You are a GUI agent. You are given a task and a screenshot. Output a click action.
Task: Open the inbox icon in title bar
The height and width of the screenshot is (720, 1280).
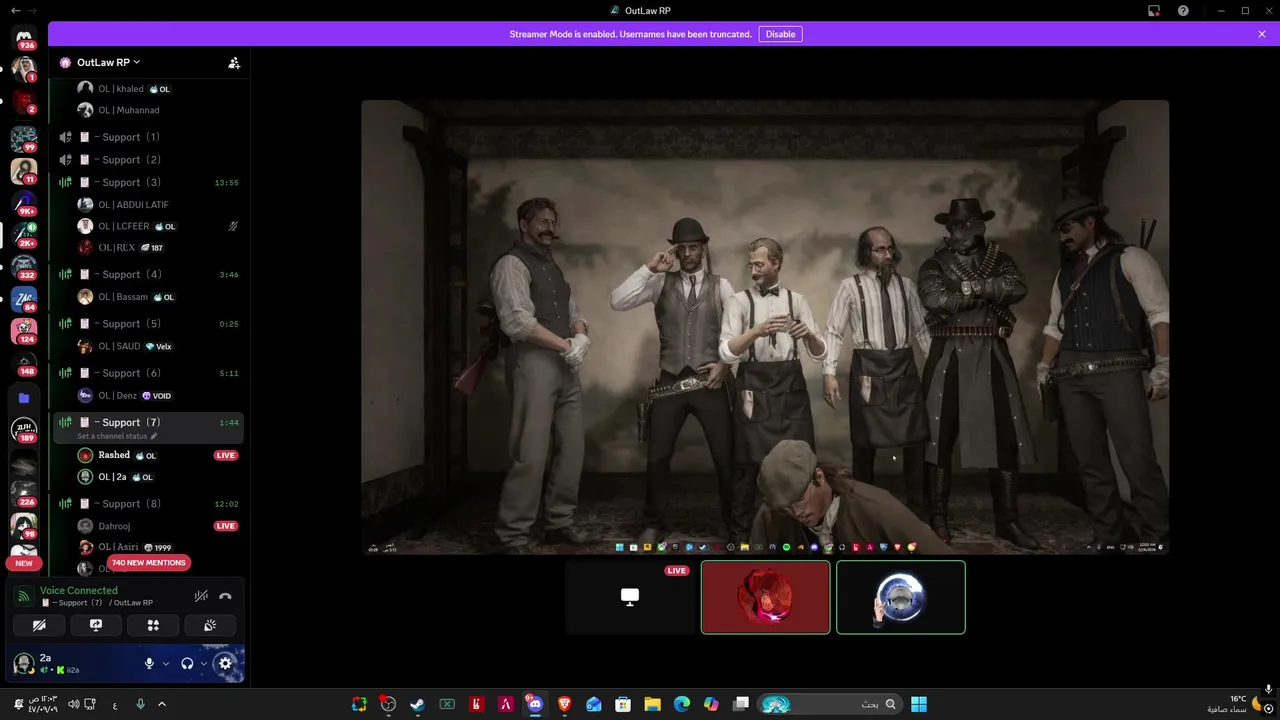point(1154,10)
